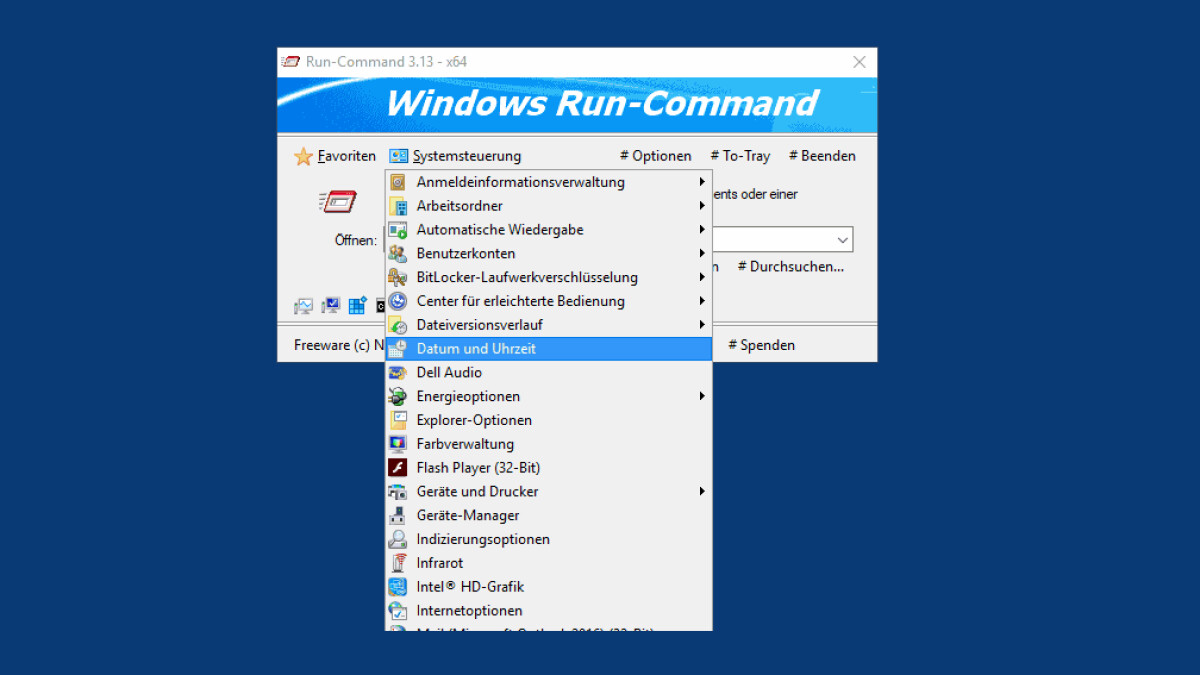Viewport: 1200px width, 675px height.
Task: Click the Indizierungsoptionen magnifier icon
Action: point(398,539)
